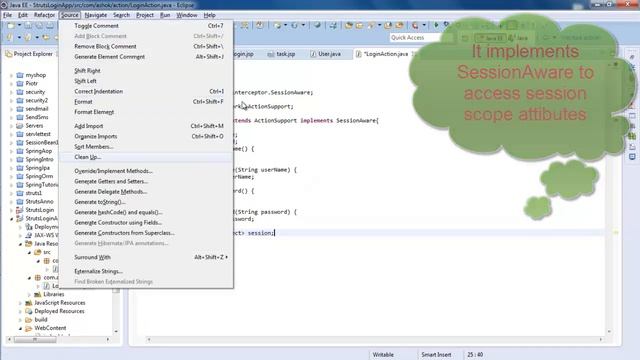Image resolution: width=640 pixels, height=360 pixels.
Task: Click the Project Explorer view icon
Action: (9, 54)
